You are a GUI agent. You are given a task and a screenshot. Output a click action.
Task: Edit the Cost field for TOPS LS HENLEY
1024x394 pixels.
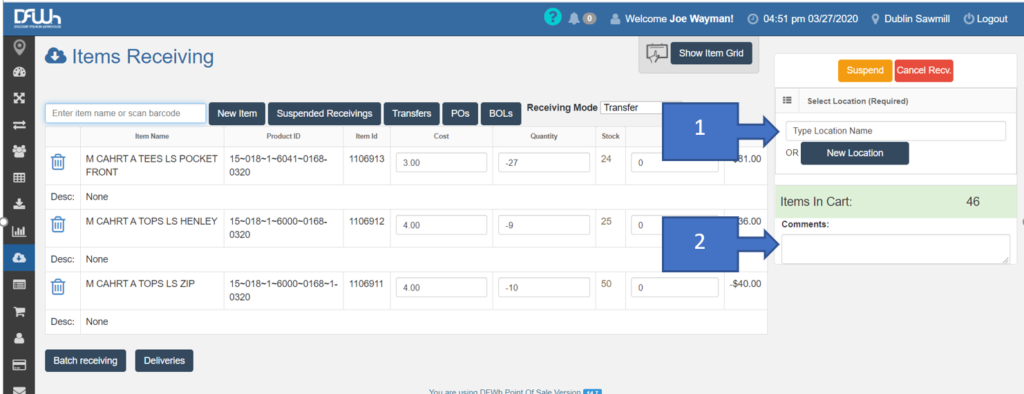point(441,225)
